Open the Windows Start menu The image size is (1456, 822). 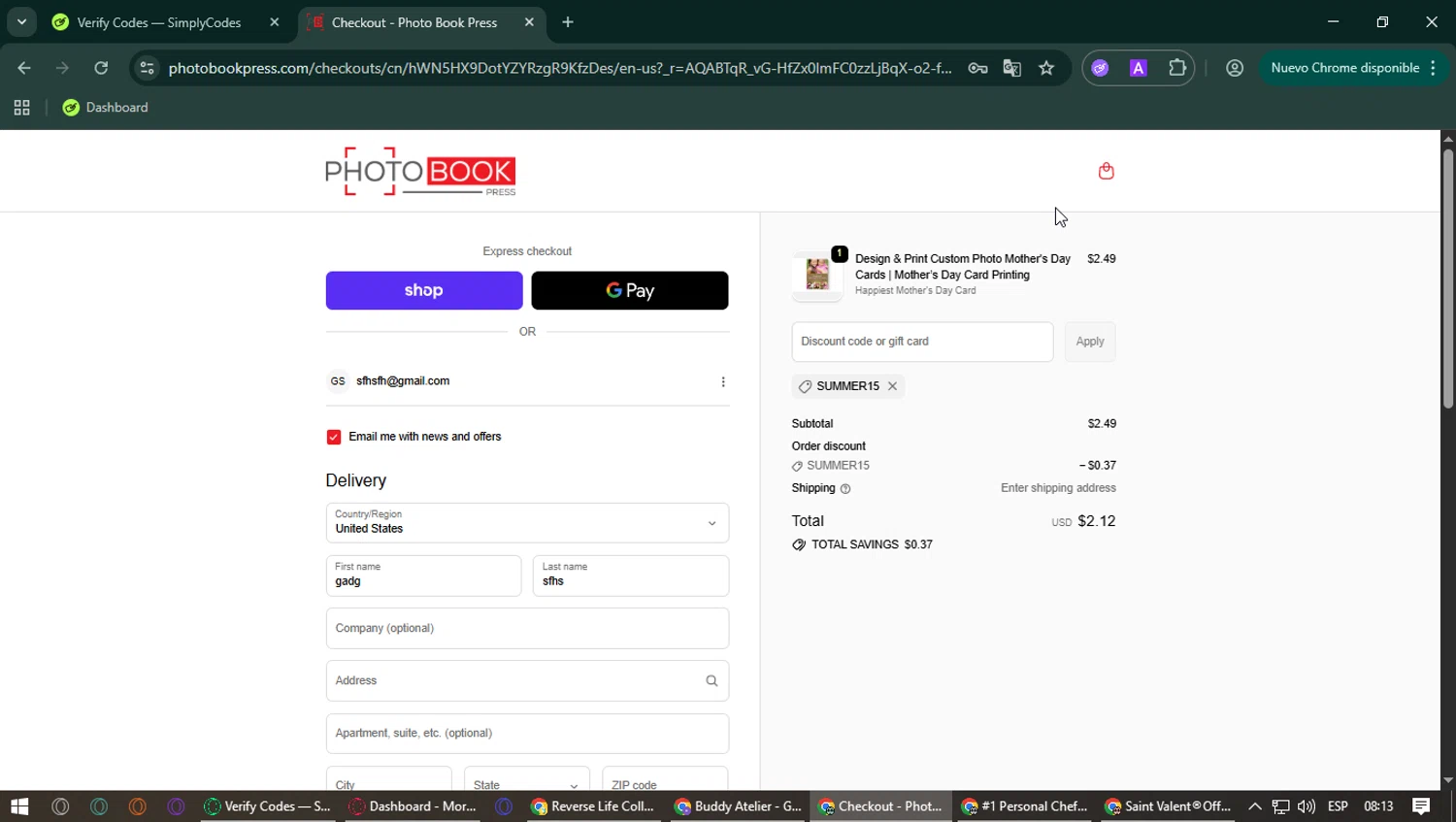[x=19, y=806]
